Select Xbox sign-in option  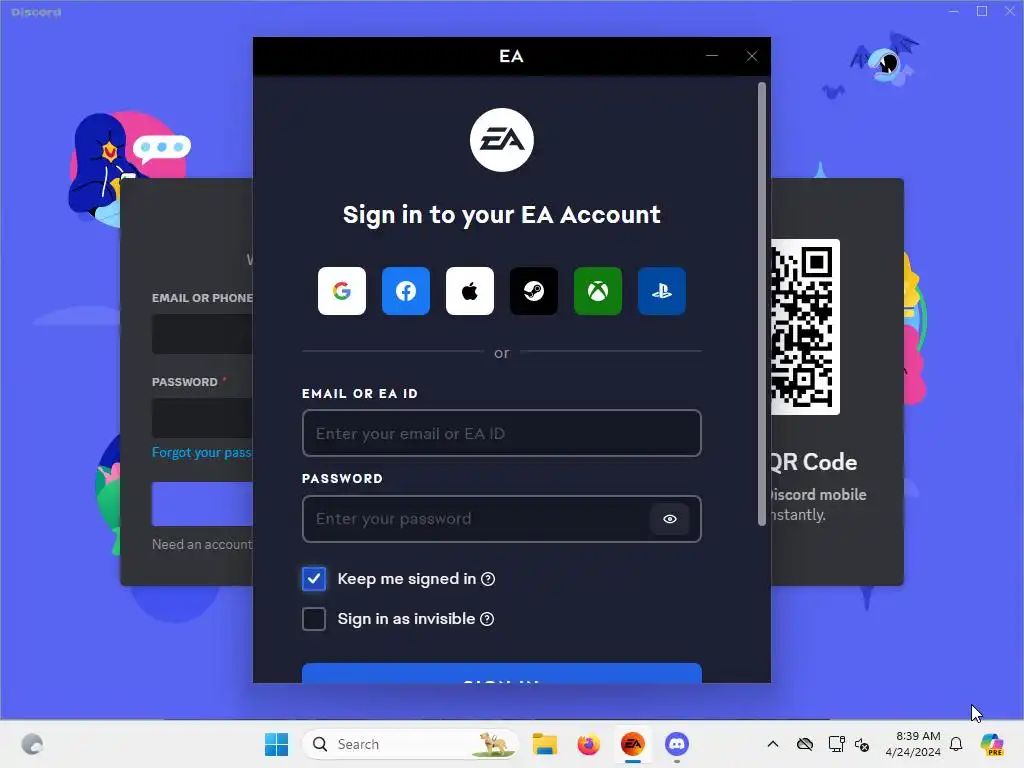[x=598, y=291]
